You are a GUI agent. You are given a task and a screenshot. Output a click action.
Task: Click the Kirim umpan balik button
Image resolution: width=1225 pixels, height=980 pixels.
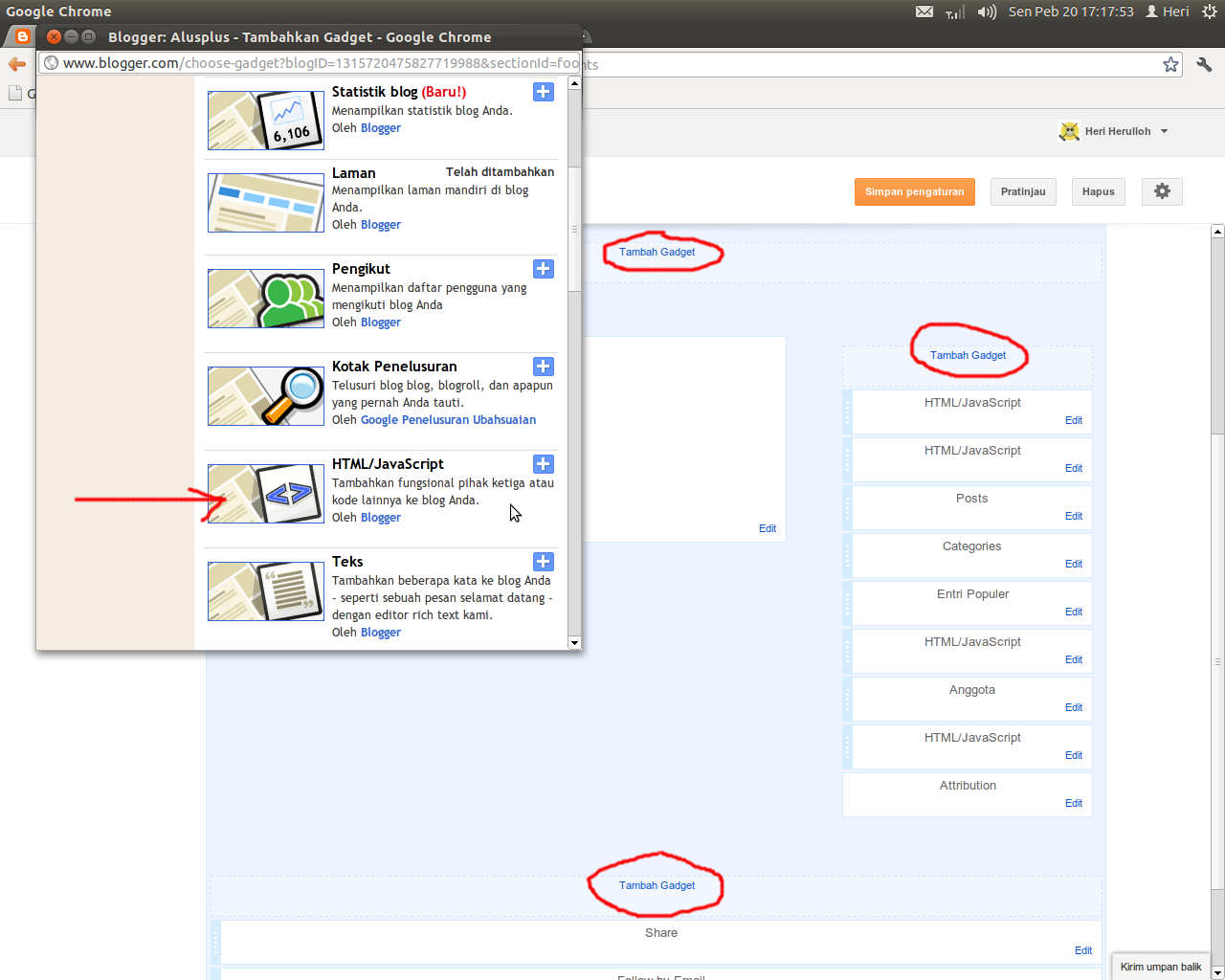pos(1160,967)
